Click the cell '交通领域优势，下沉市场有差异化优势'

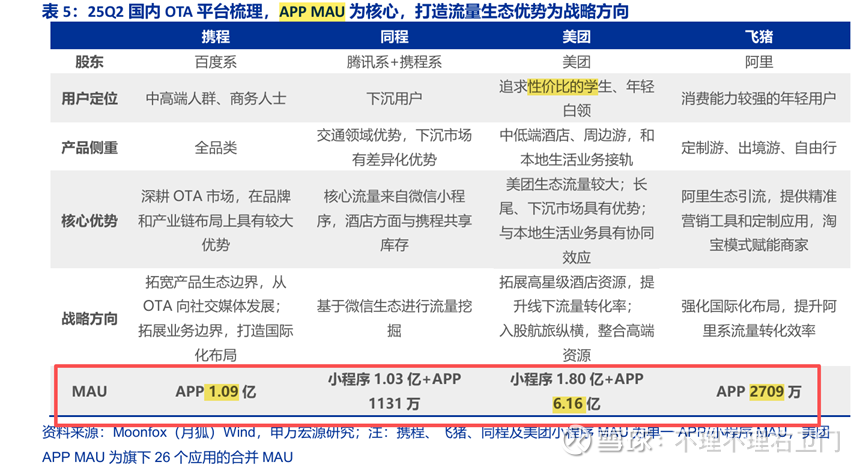tap(394, 148)
